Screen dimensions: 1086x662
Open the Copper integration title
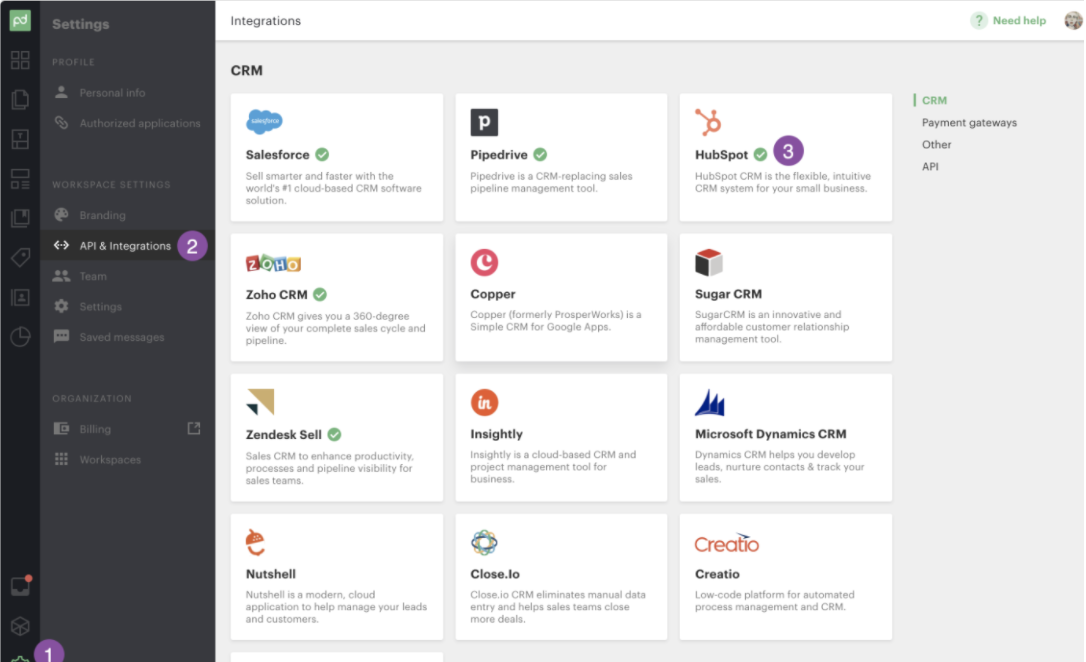click(492, 294)
